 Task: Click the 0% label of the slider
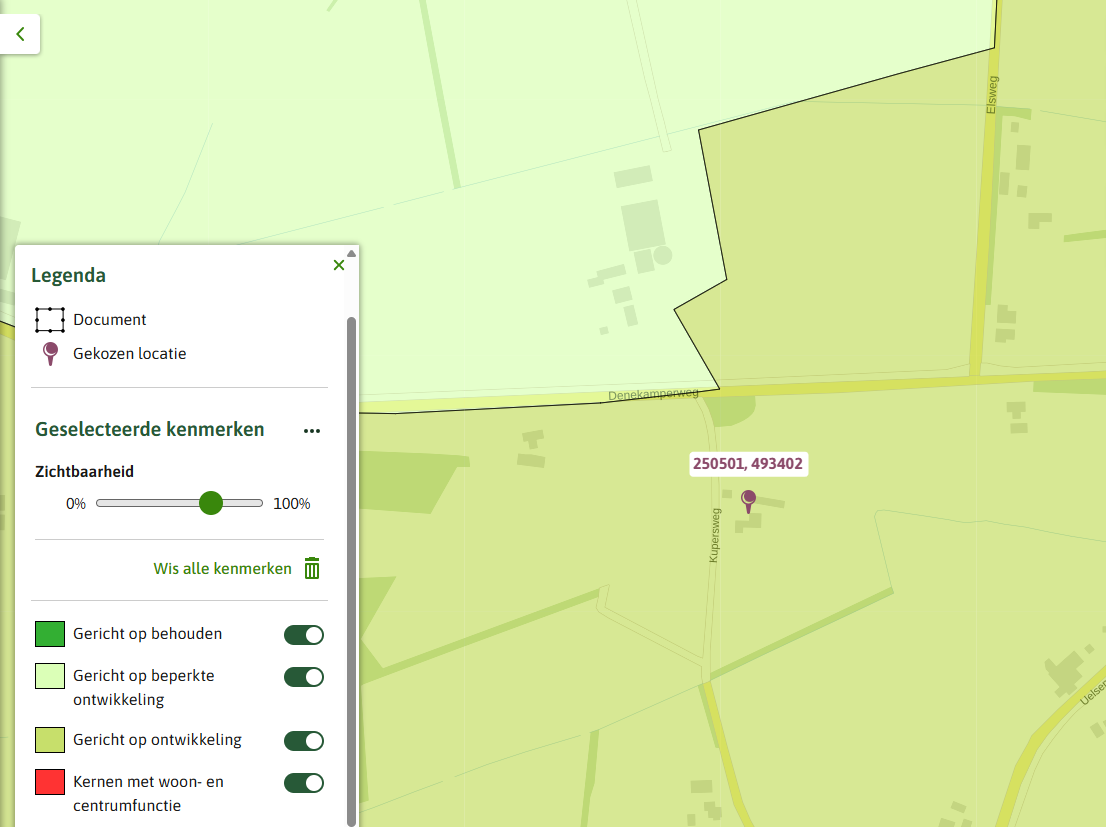[x=75, y=504]
